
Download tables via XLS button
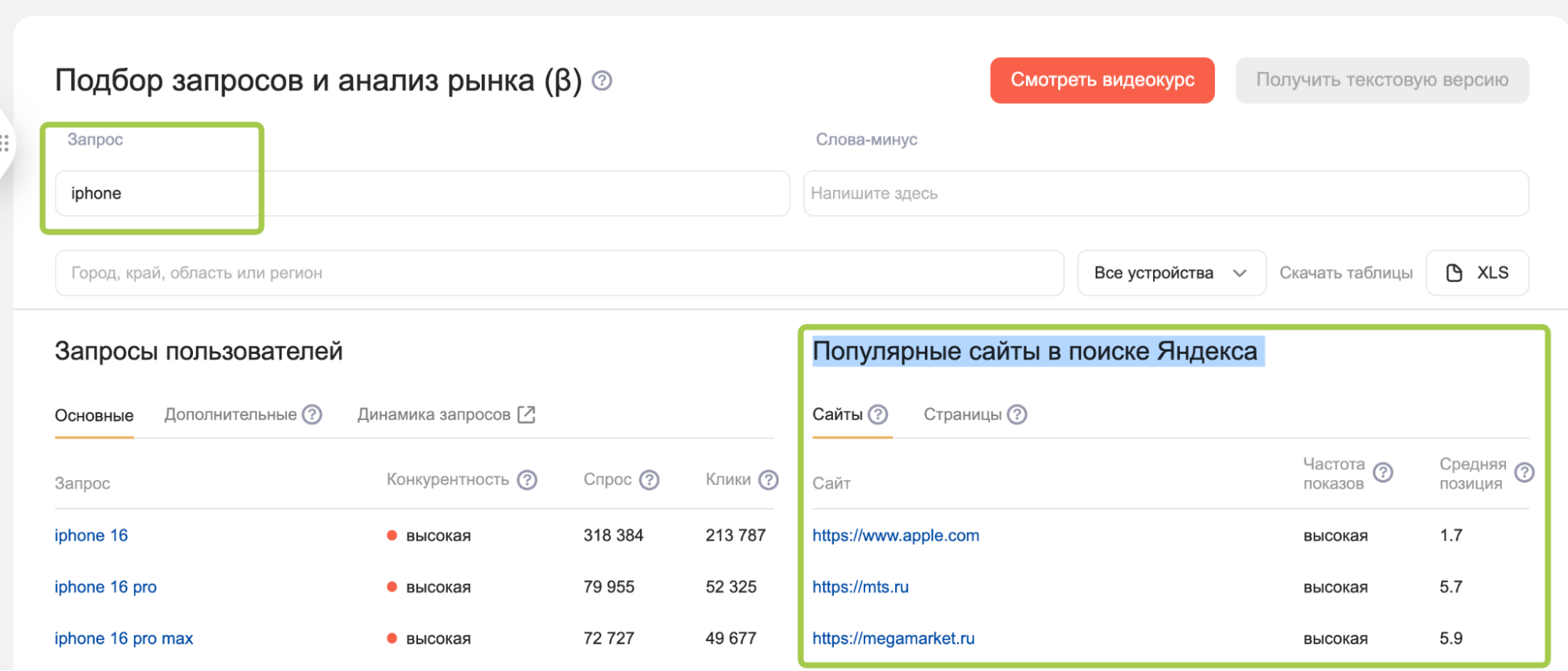tap(1477, 273)
